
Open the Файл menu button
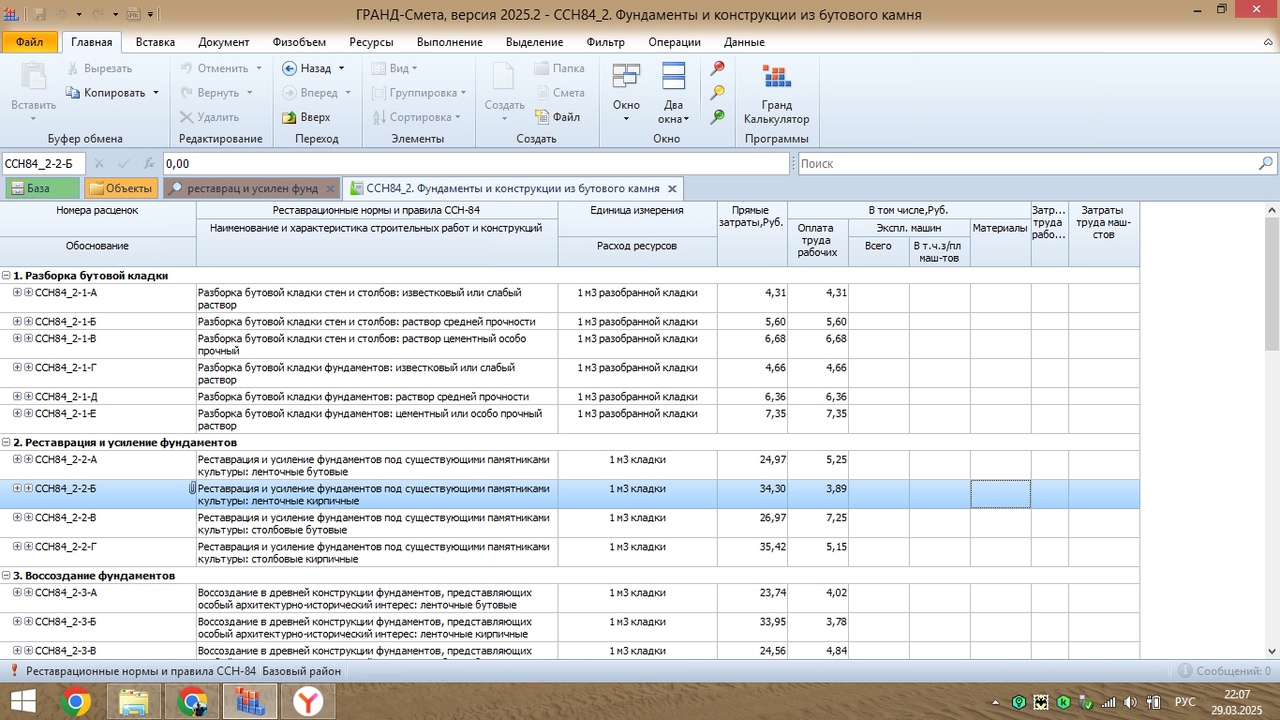pos(29,42)
